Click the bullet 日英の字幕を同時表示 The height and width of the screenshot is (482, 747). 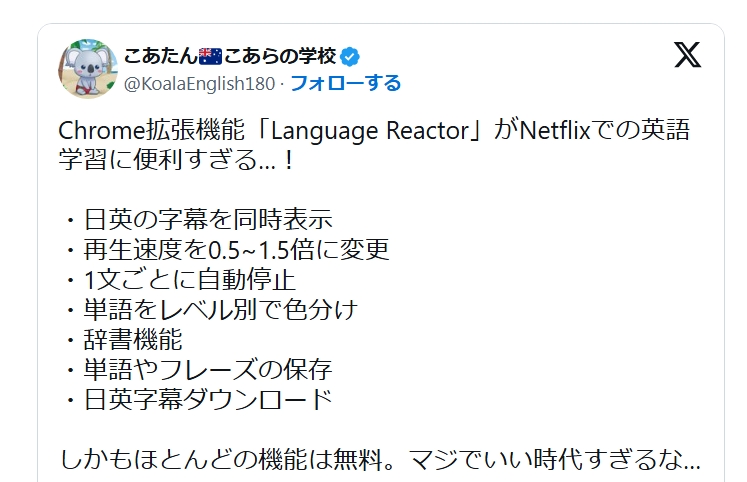pyautogui.click(x=208, y=219)
